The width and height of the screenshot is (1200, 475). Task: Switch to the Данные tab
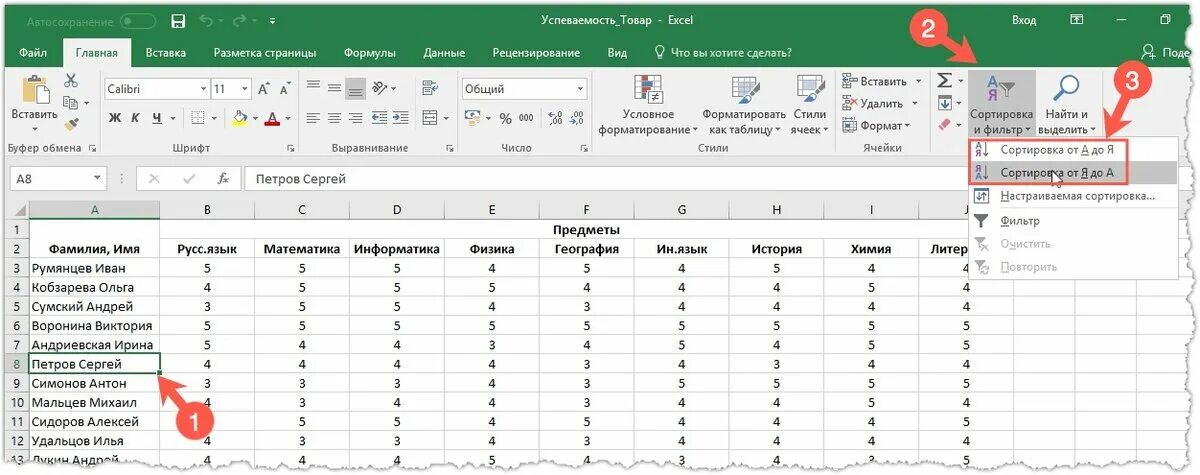click(444, 53)
